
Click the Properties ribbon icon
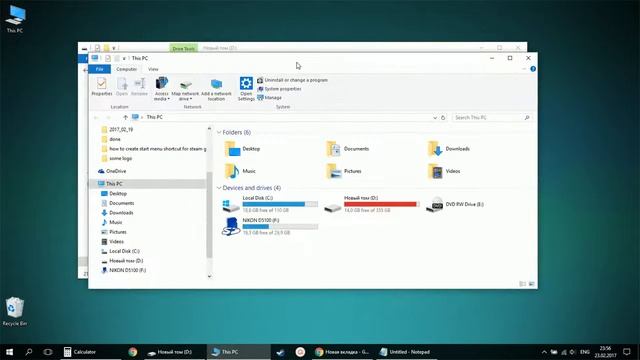[102, 87]
